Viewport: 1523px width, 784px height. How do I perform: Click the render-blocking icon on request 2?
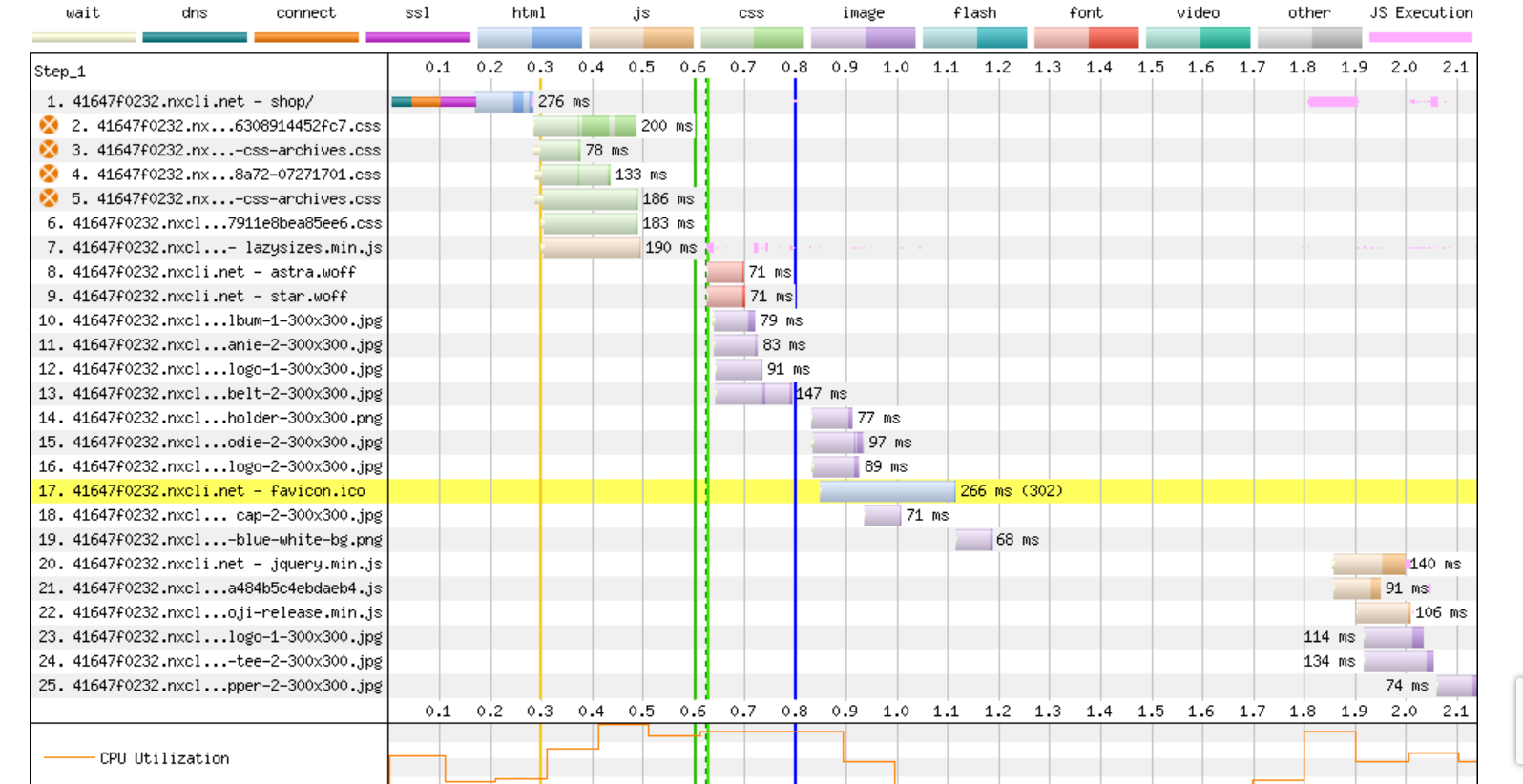click(x=49, y=125)
